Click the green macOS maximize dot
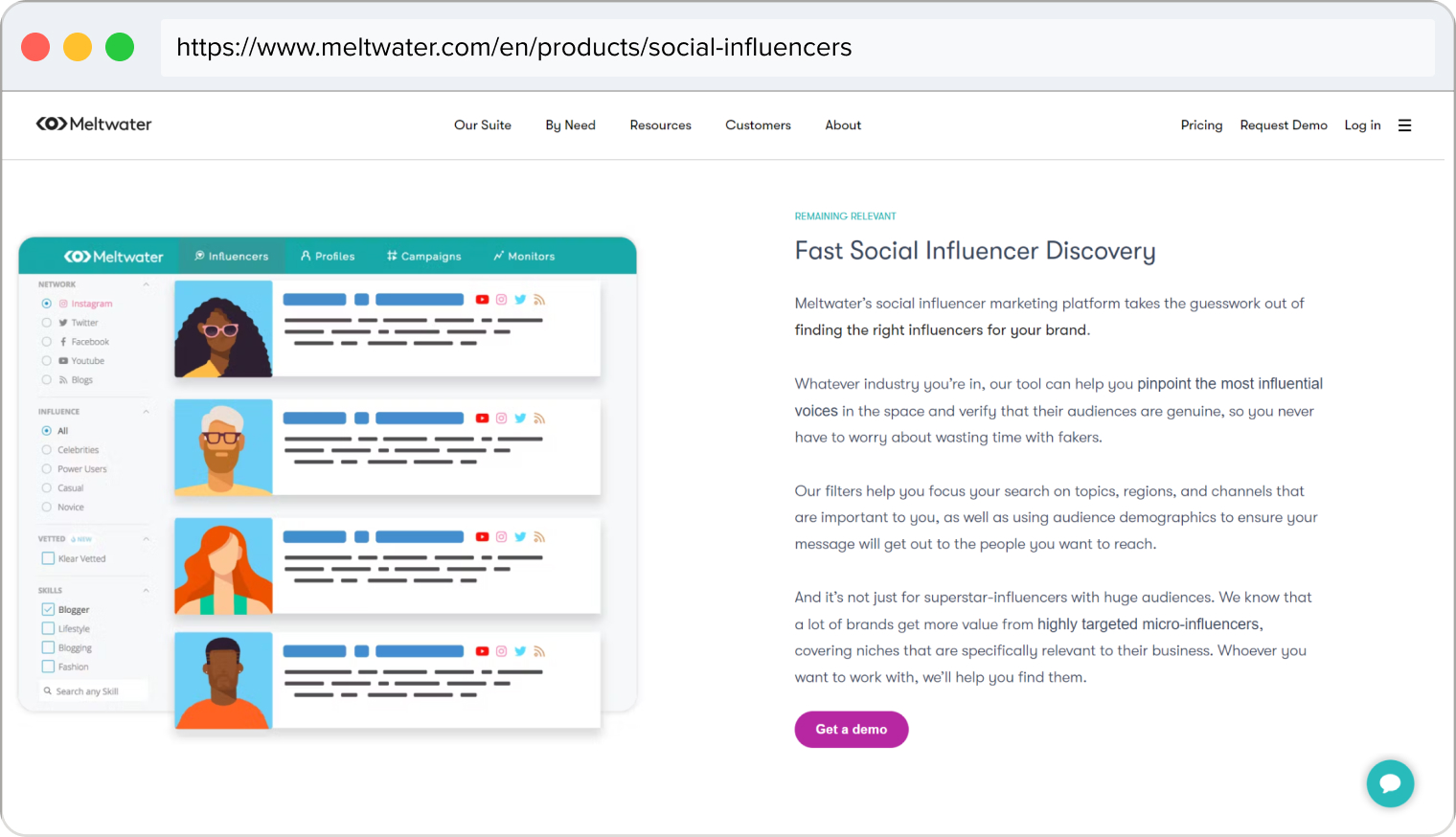The width and height of the screenshot is (1456, 837). pyautogui.click(x=120, y=47)
